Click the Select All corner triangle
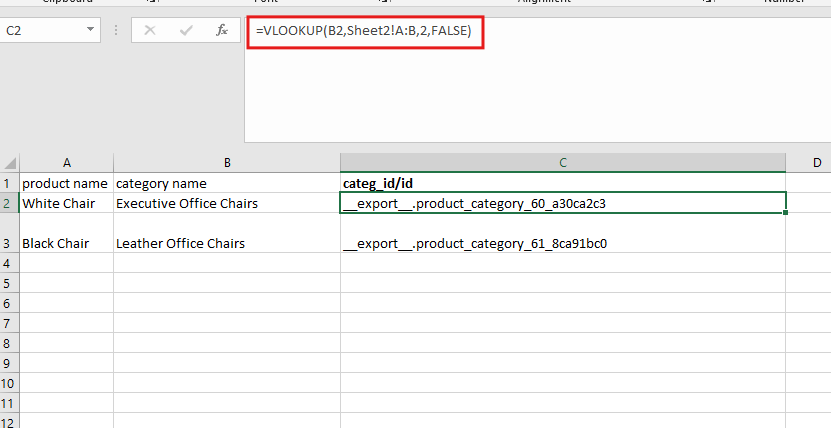Image resolution: width=831 pixels, height=428 pixels. [x=9, y=162]
